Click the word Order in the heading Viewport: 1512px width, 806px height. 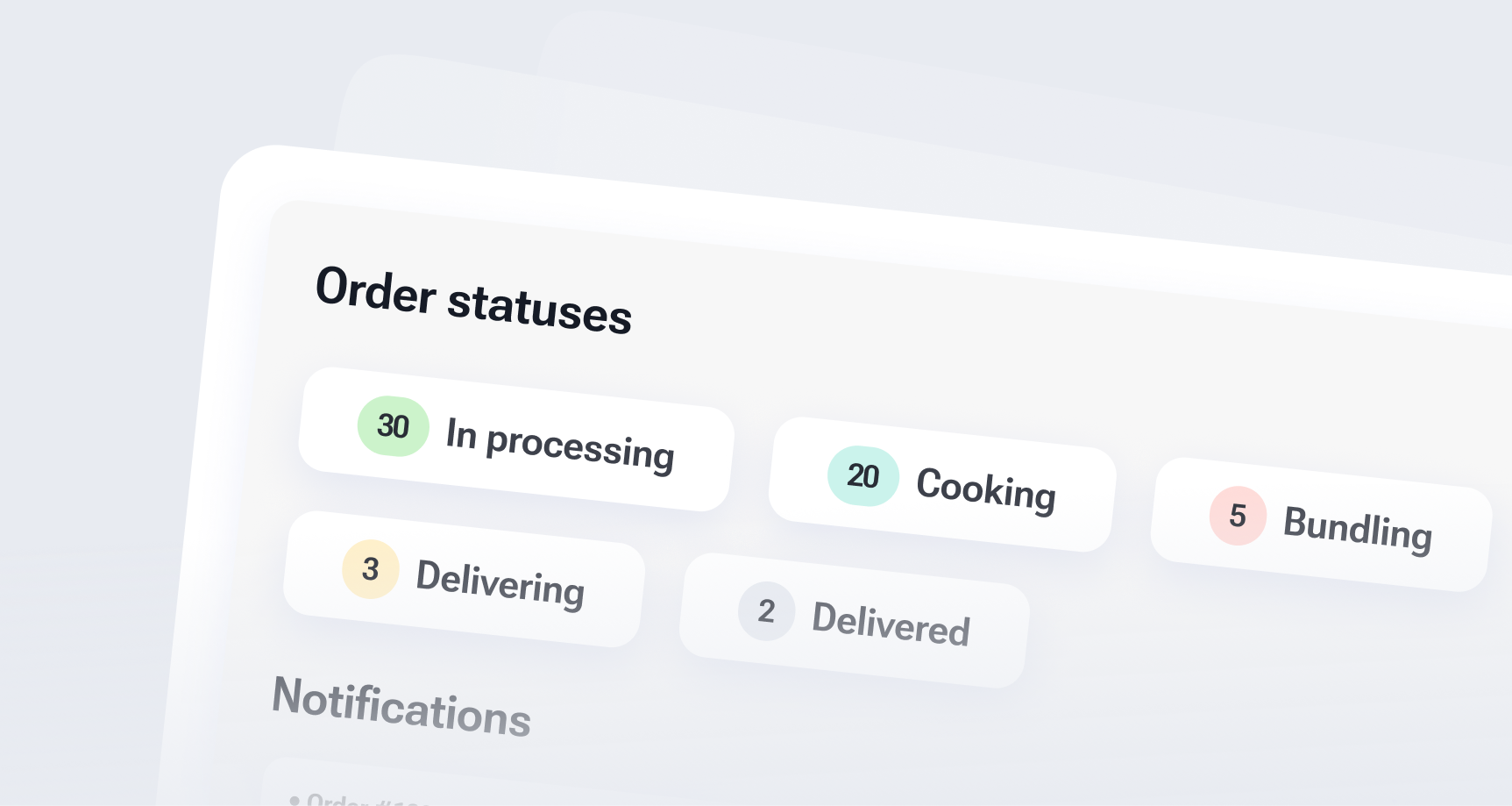375,289
